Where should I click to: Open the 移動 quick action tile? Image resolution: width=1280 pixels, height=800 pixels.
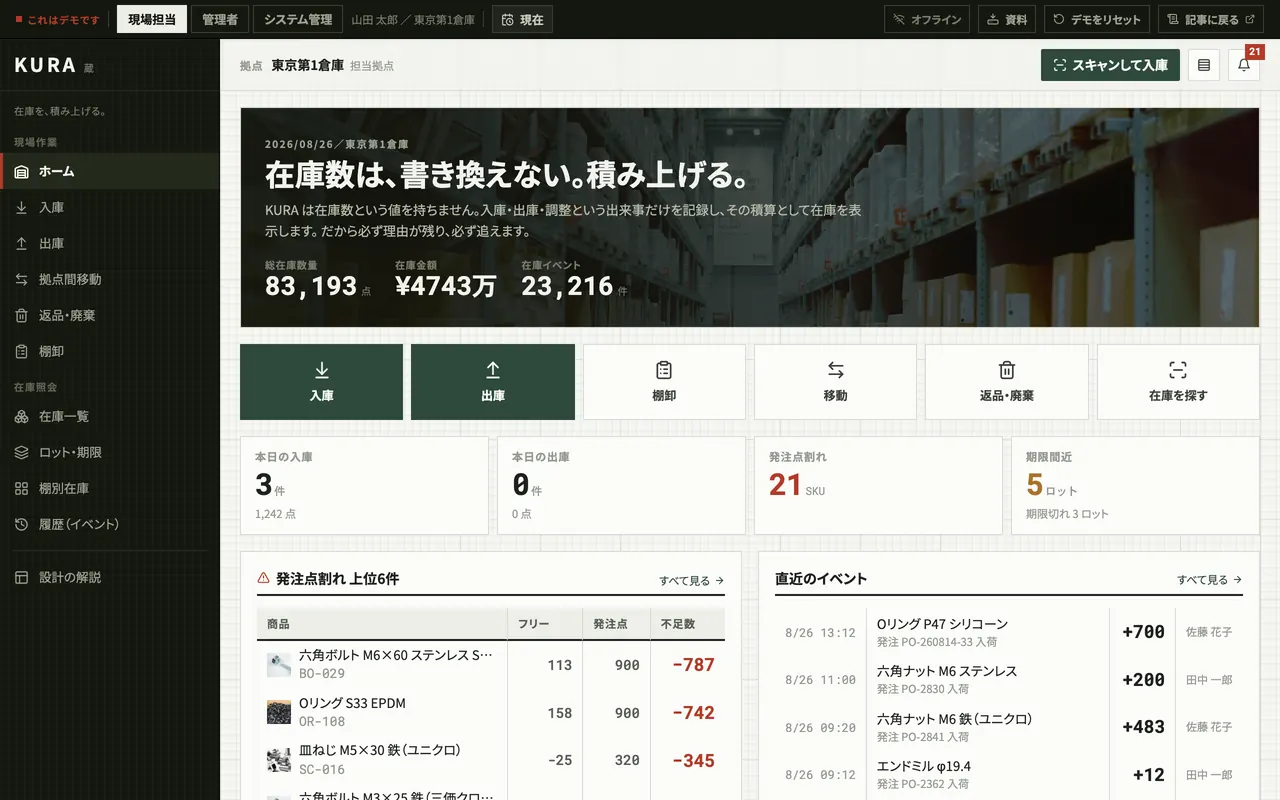pyautogui.click(x=836, y=382)
